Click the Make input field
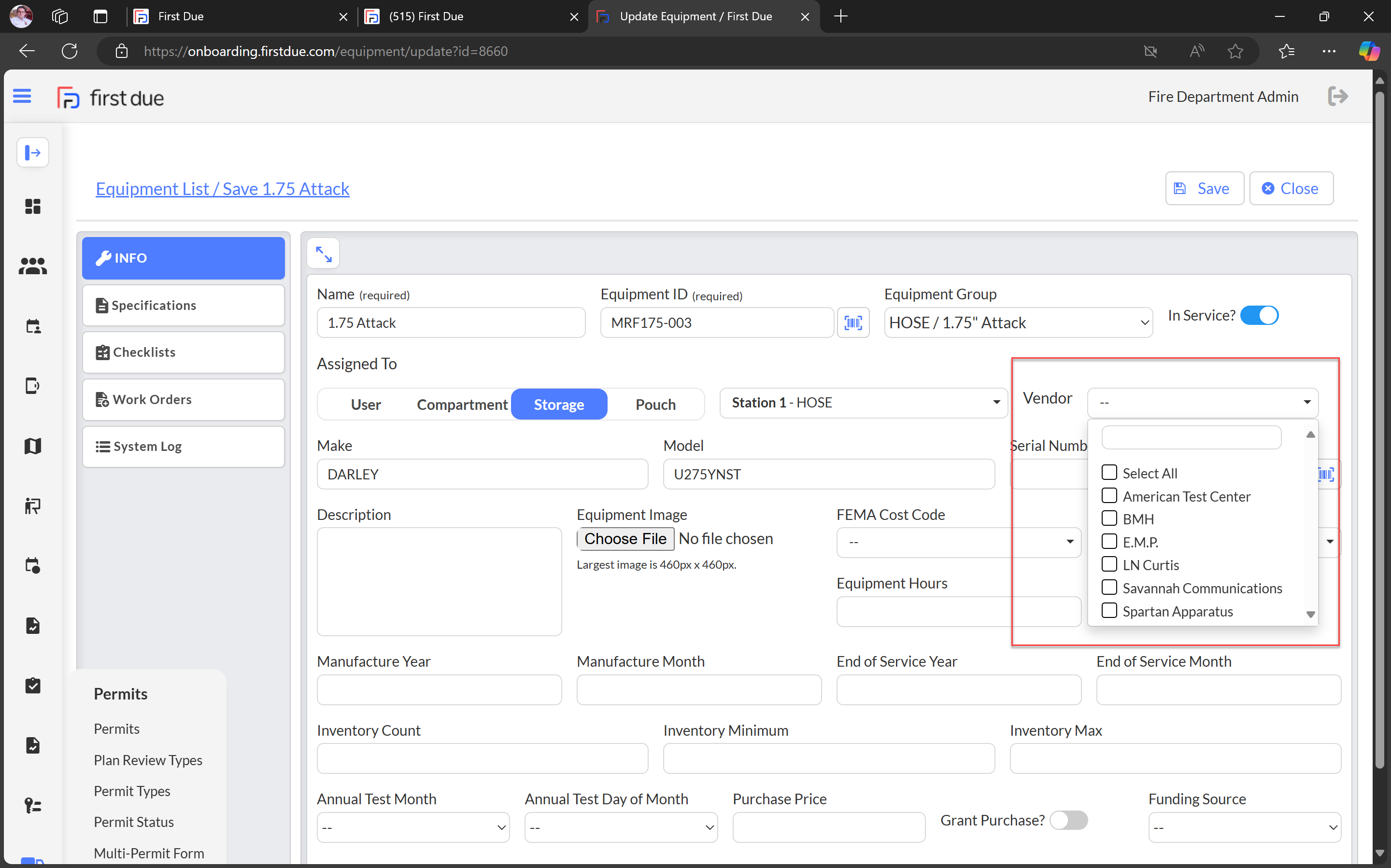The width and height of the screenshot is (1391, 868). click(483, 474)
